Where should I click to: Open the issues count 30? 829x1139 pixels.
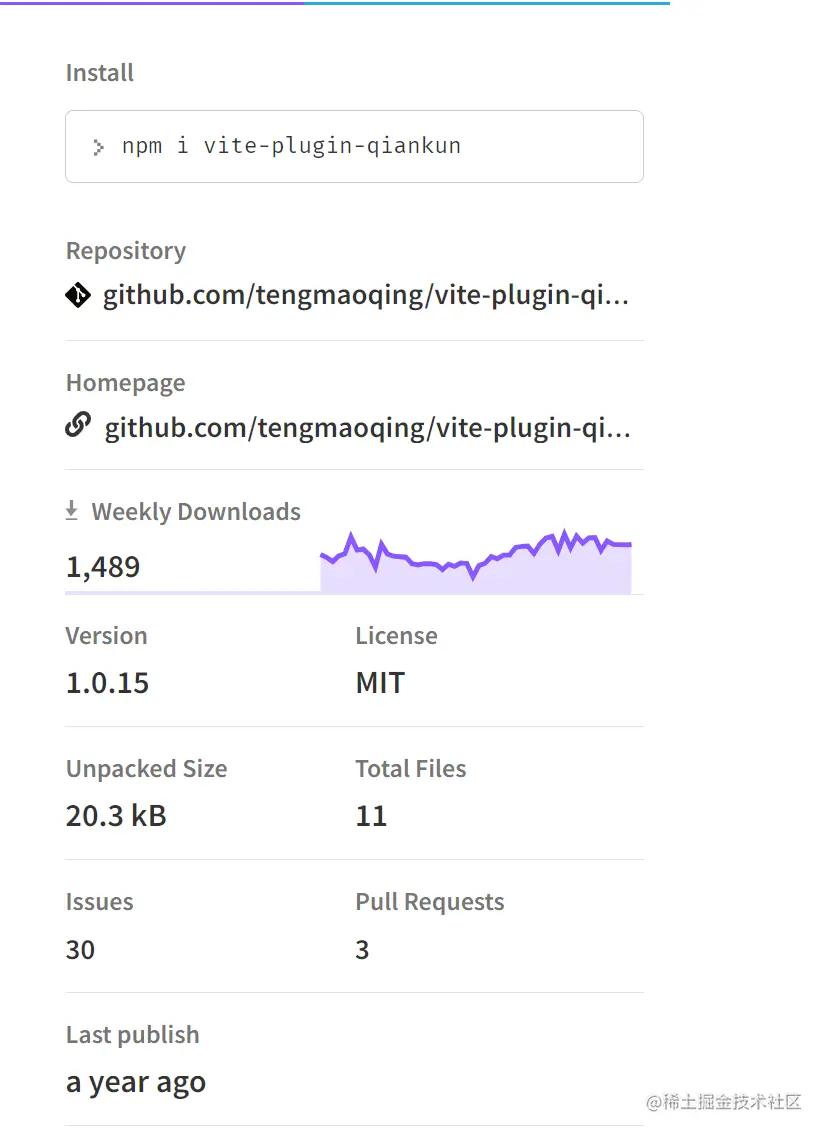click(x=80, y=949)
